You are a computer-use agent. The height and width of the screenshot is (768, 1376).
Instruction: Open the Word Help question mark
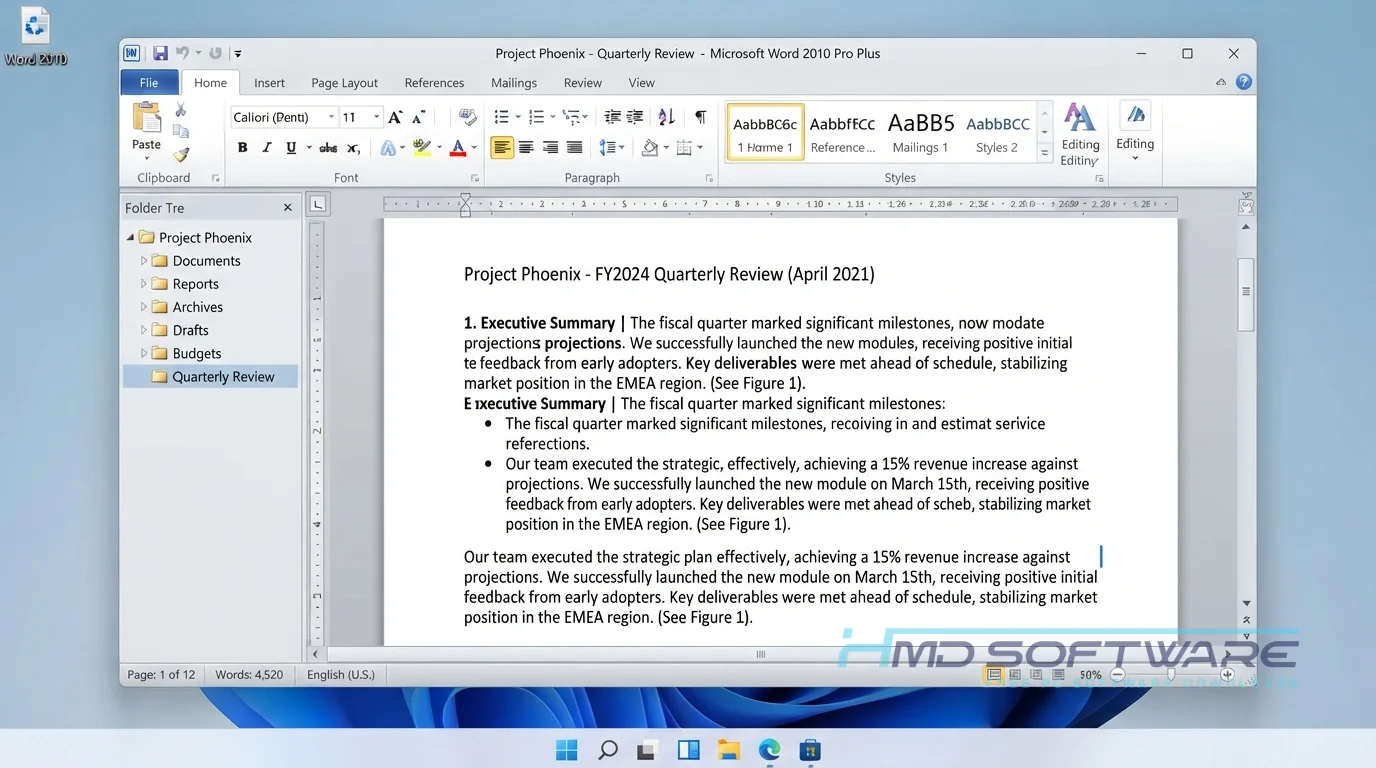point(1244,82)
